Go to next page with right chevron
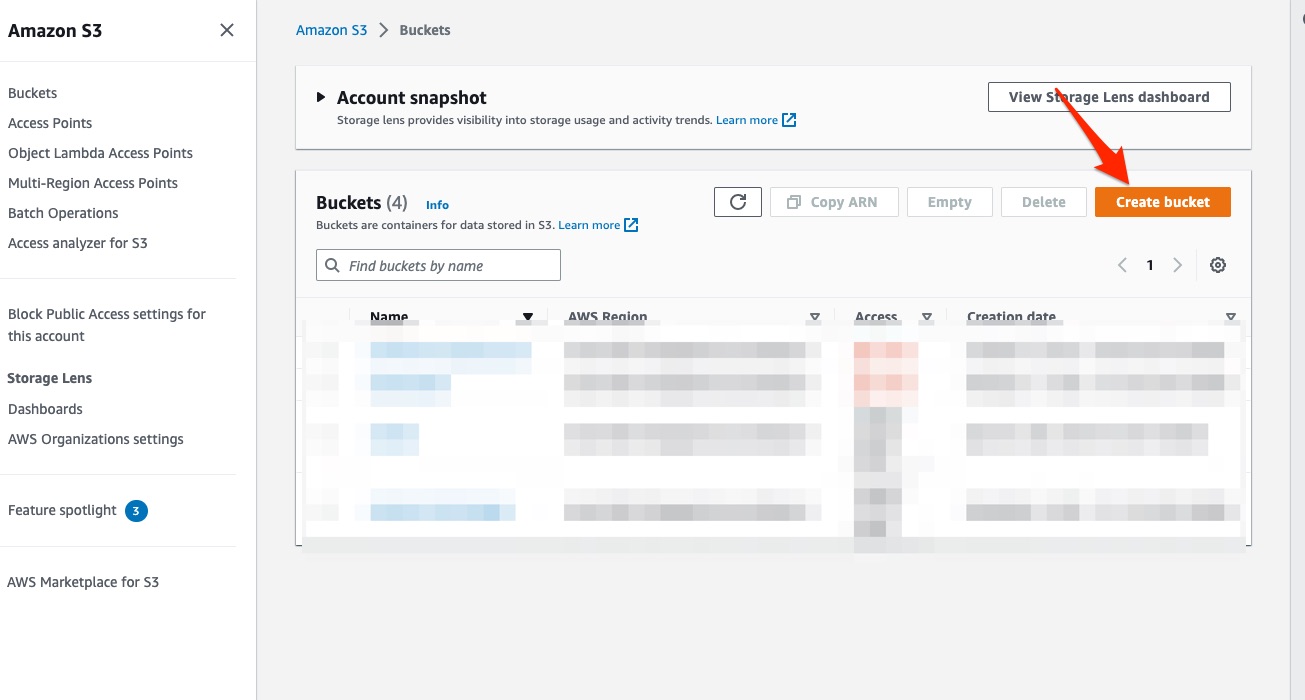Screen dimensions: 1305x700 point(1178,264)
